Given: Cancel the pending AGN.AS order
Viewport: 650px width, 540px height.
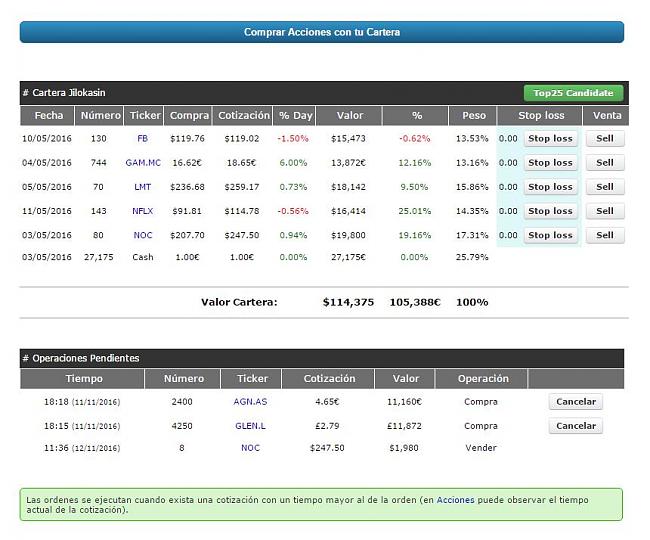Looking at the screenshot, I should pyautogui.click(x=575, y=402).
